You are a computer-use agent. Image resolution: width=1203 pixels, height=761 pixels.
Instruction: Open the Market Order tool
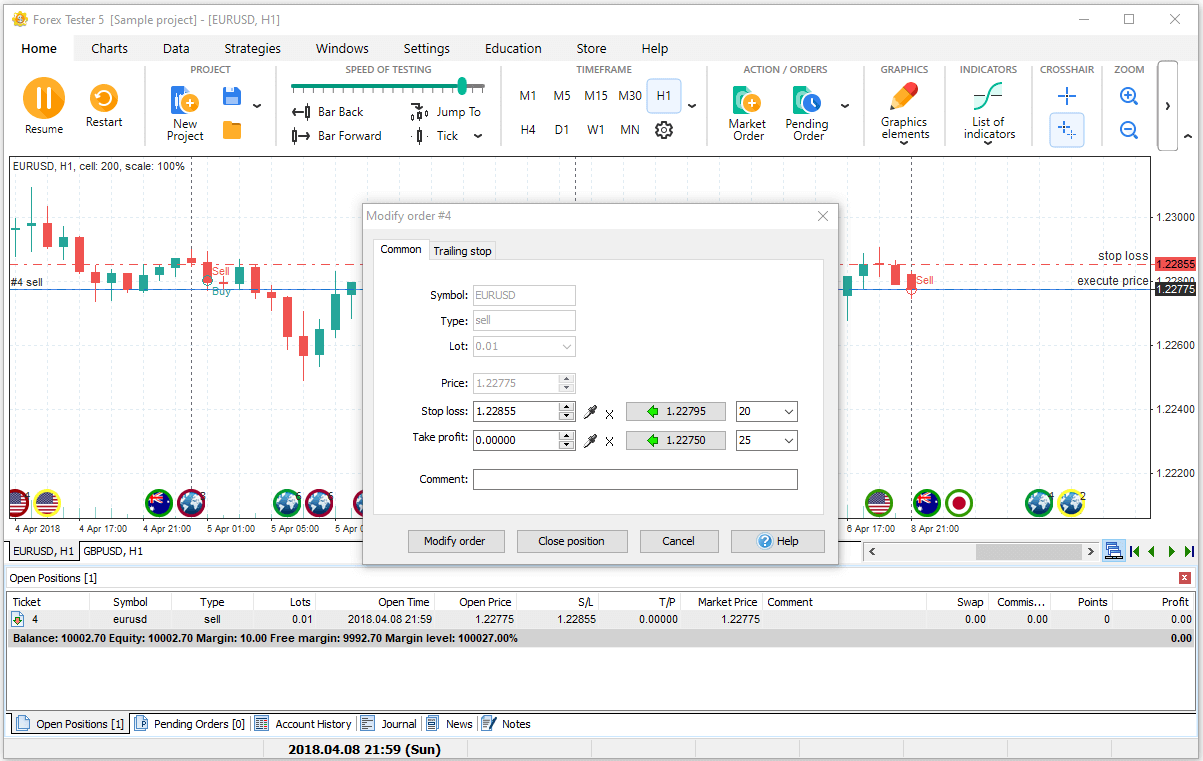point(746,102)
